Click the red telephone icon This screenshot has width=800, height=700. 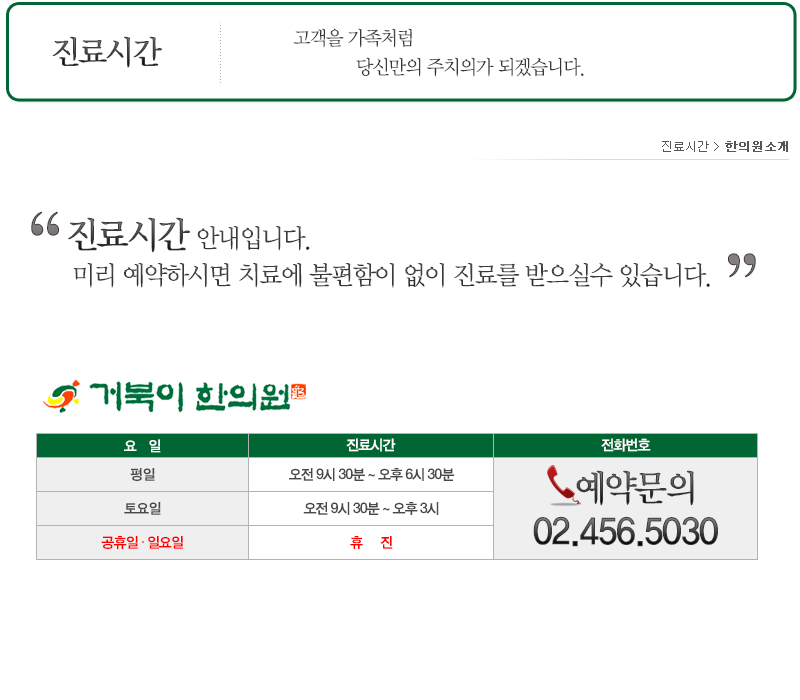coord(562,485)
